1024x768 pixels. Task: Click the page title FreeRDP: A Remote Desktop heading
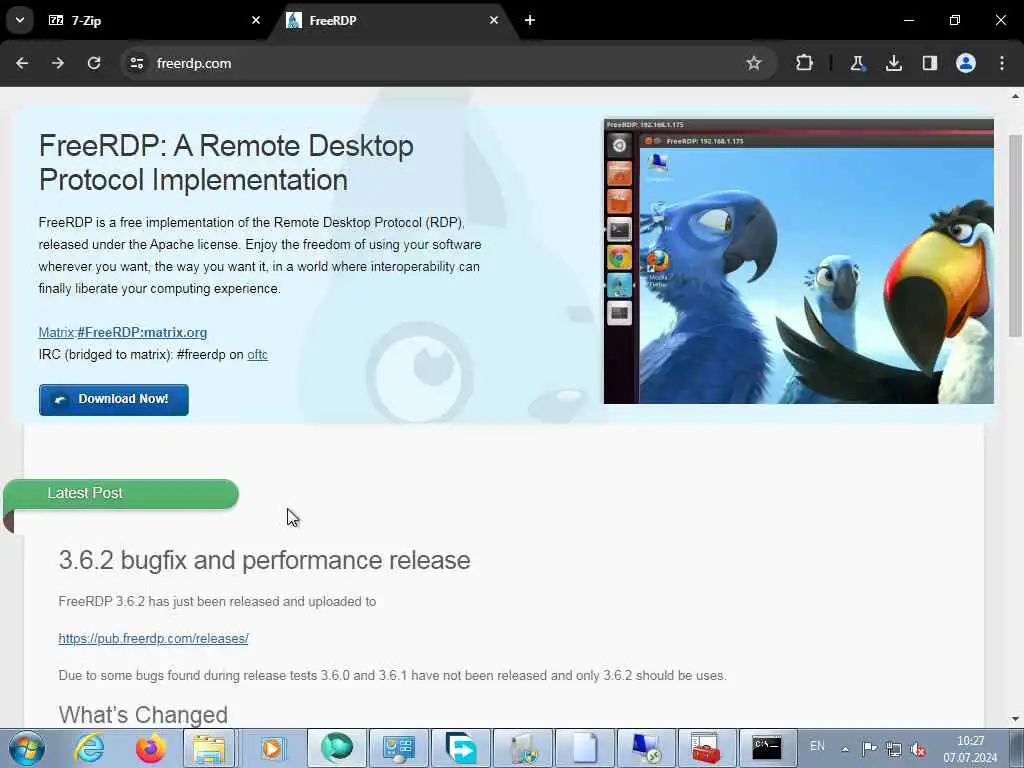(x=226, y=163)
